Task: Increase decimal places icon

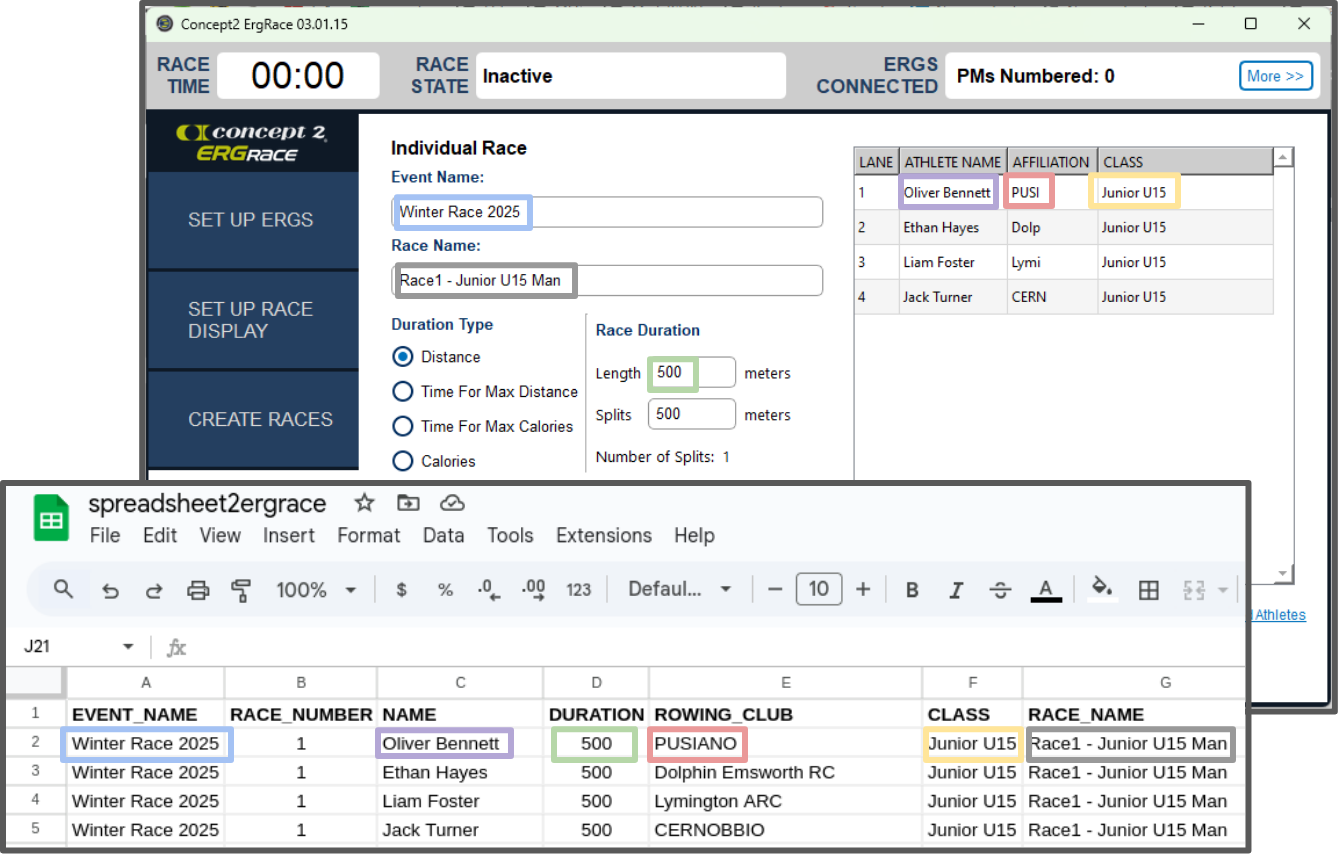Action: tap(534, 590)
